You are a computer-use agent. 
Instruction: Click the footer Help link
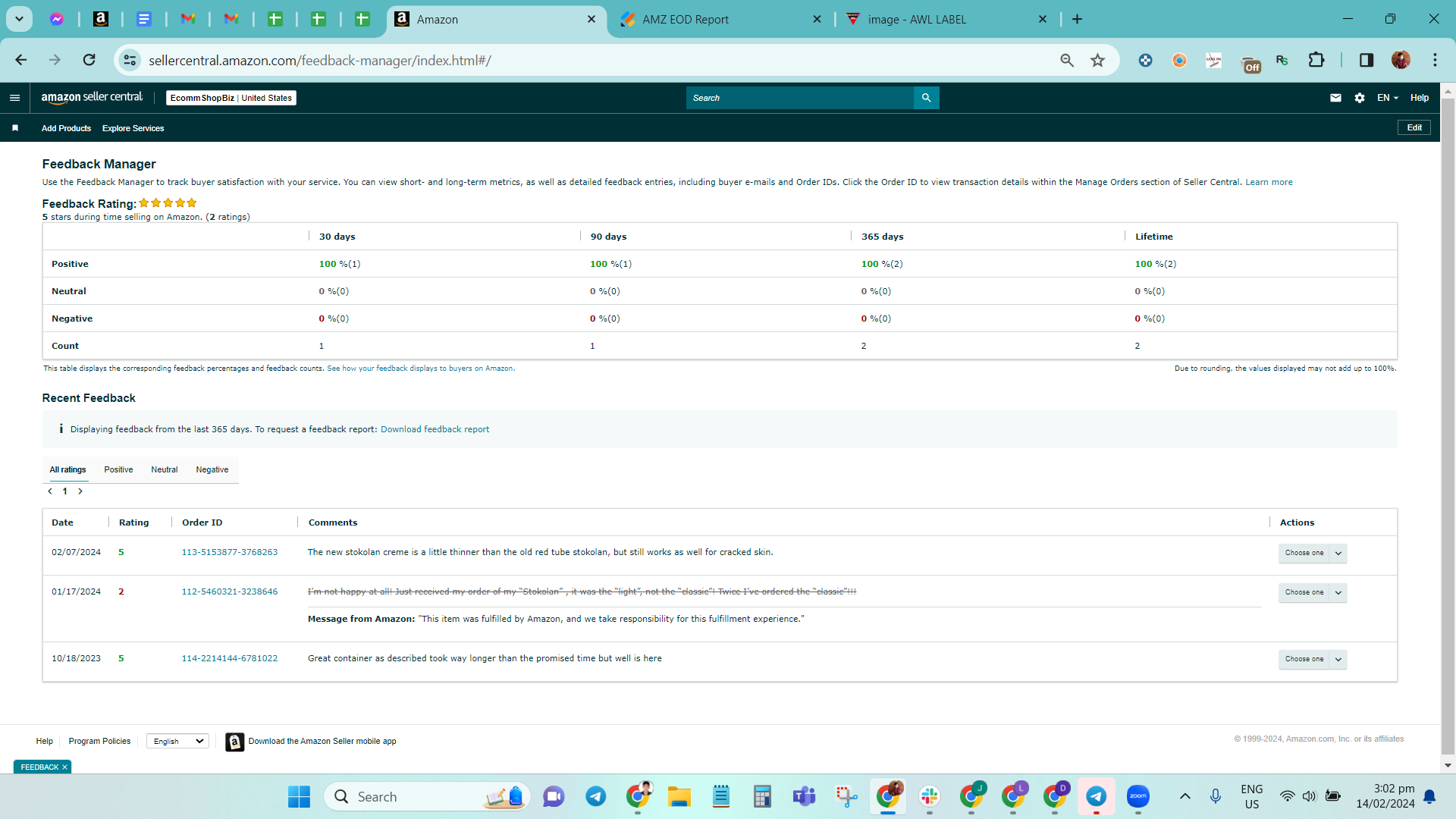tap(44, 741)
